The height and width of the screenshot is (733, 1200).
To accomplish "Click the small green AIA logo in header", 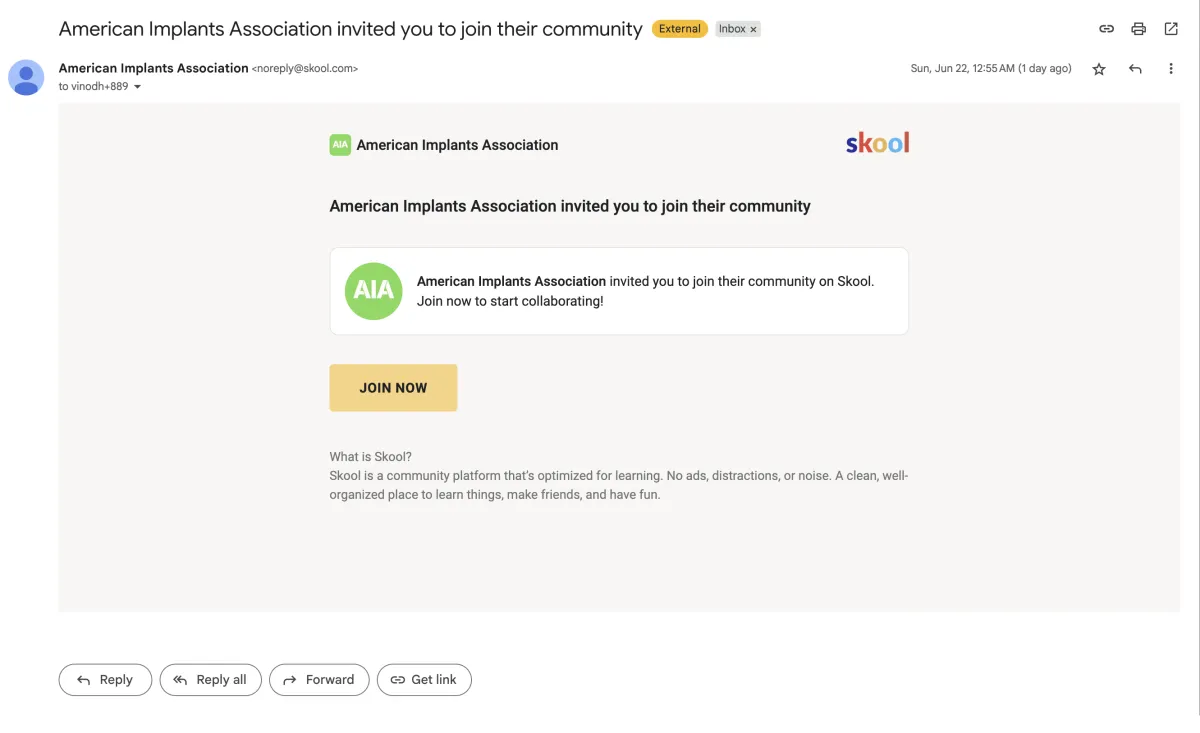I will click(340, 145).
